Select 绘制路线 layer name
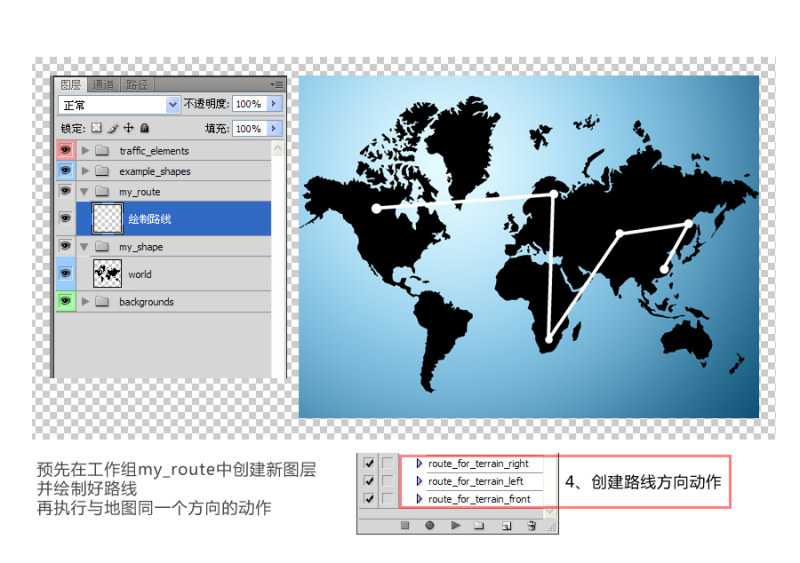 [149, 219]
